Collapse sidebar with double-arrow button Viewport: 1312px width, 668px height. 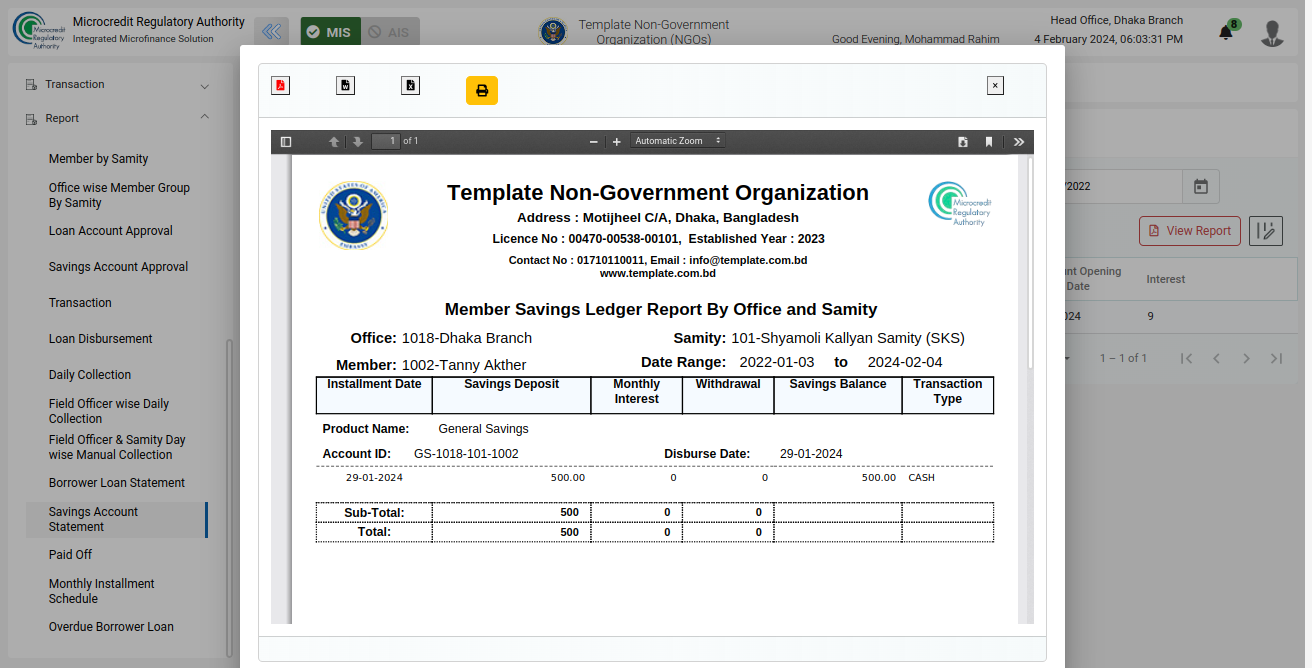click(272, 32)
